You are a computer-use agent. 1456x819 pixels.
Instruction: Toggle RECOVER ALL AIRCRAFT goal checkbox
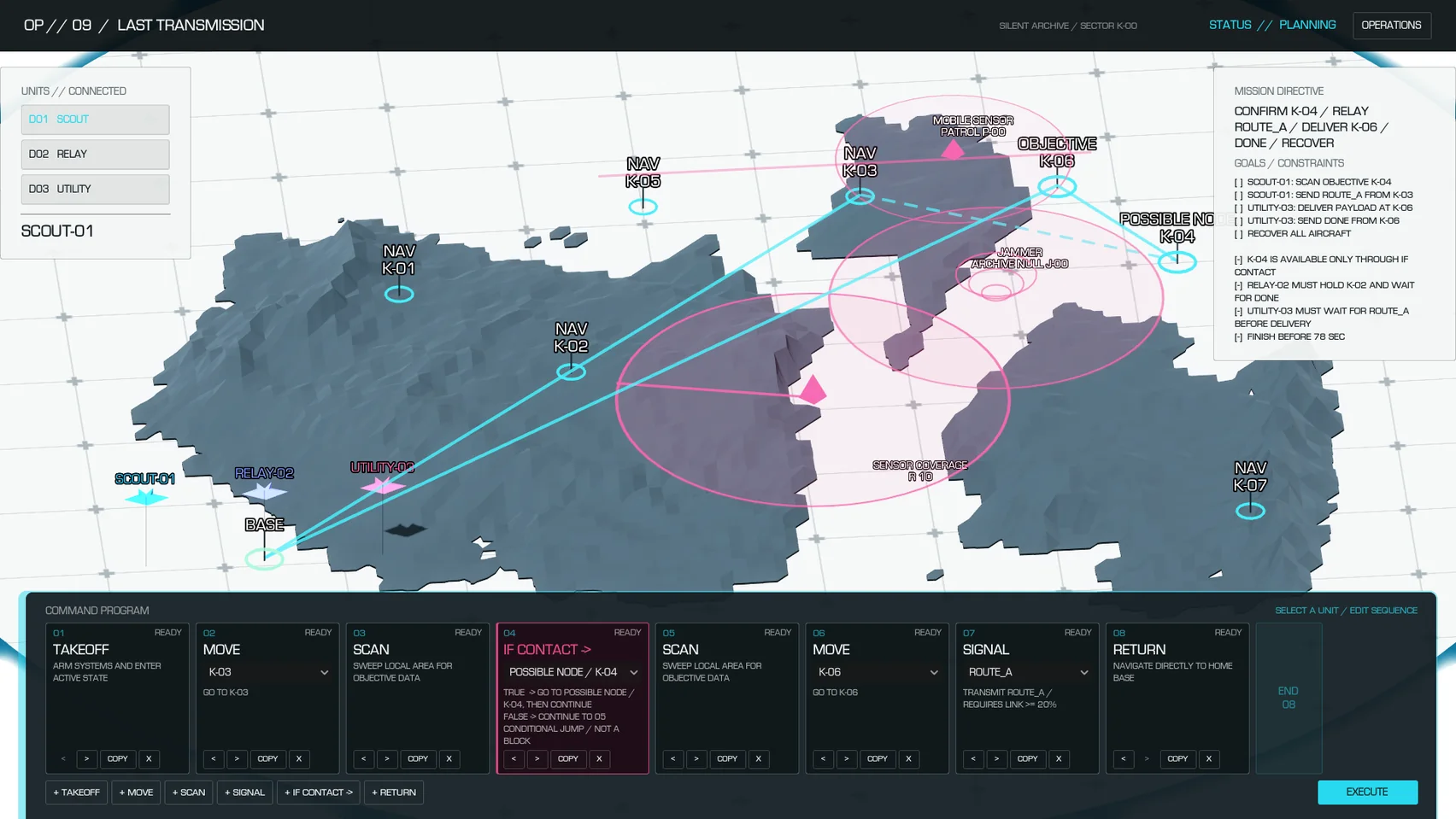tap(1238, 233)
